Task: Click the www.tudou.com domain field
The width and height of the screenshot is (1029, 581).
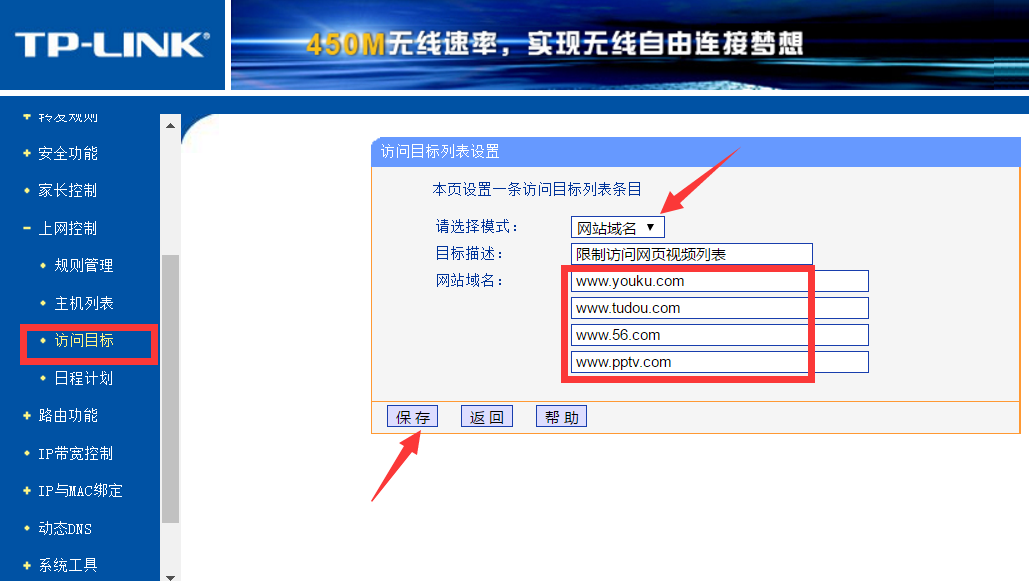Action: click(720, 308)
